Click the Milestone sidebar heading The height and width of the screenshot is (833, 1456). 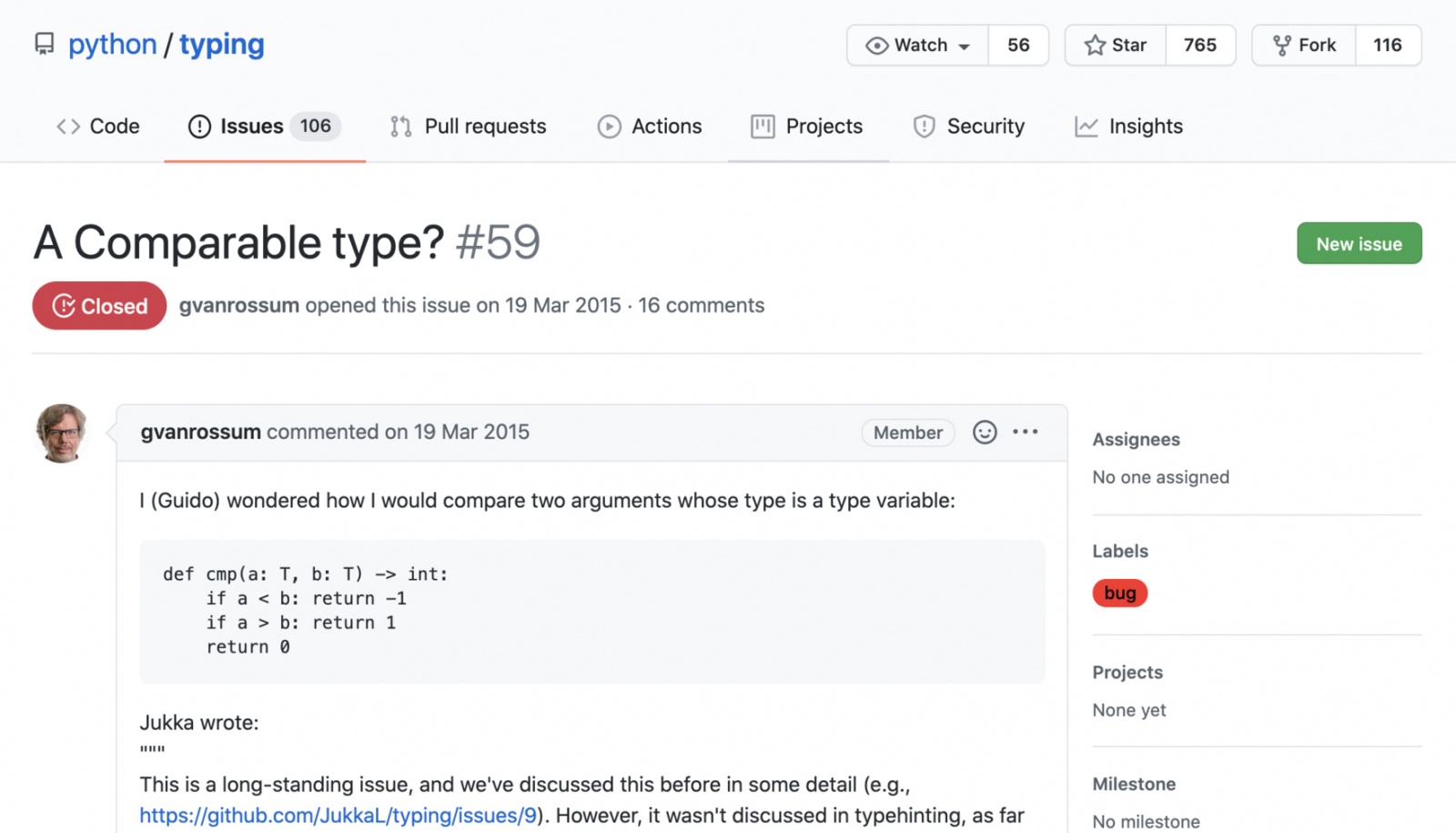[x=1134, y=784]
